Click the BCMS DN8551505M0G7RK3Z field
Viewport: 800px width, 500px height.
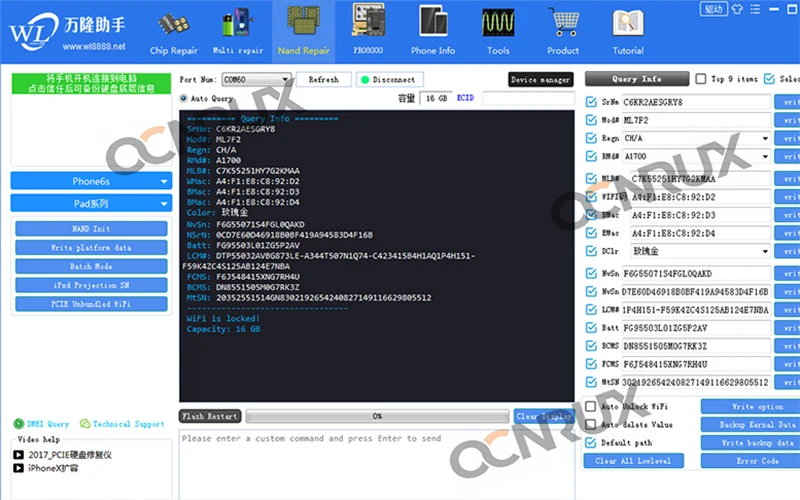[x=696, y=346]
